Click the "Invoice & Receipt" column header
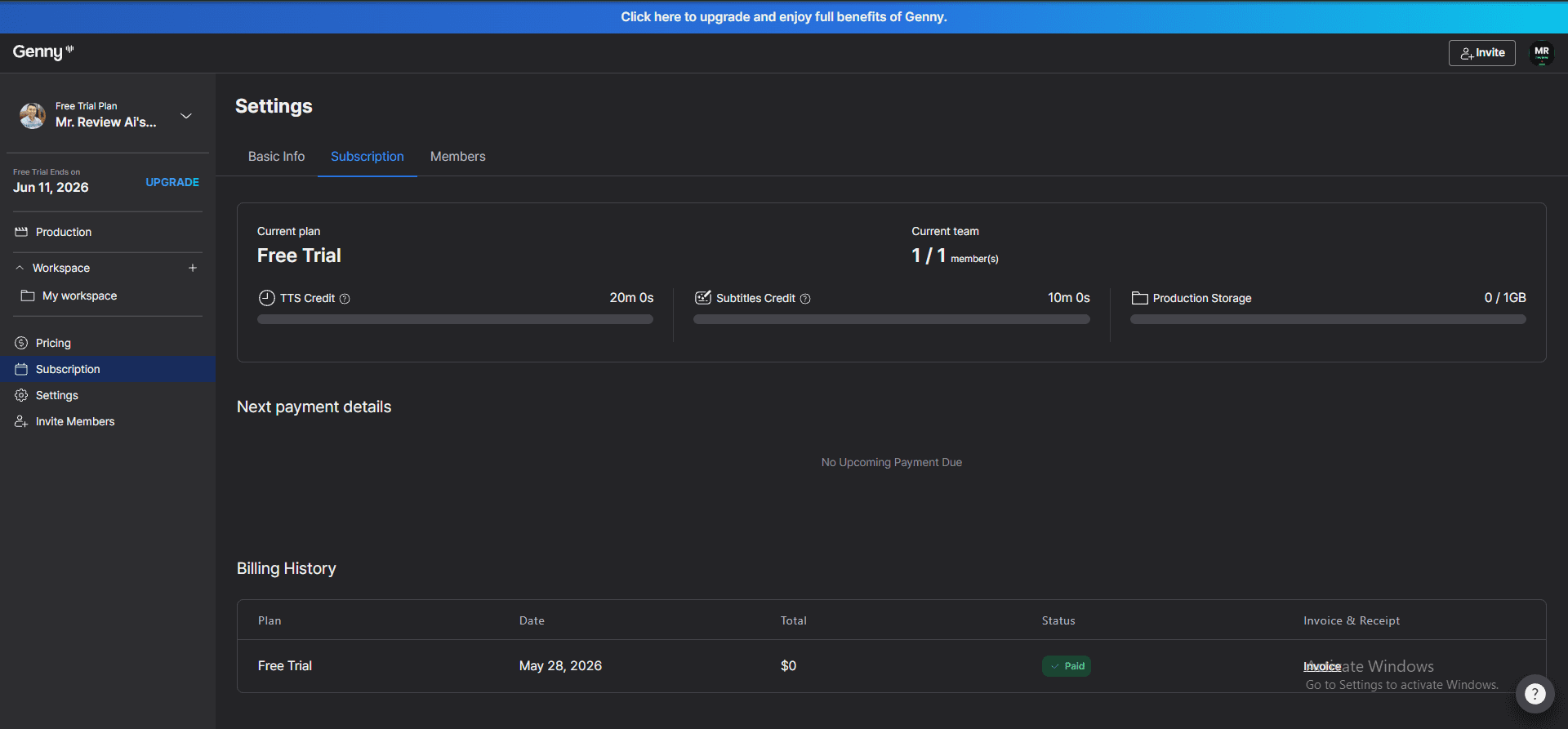The width and height of the screenshot is (1568, 729). click(x=1352, y=620)
